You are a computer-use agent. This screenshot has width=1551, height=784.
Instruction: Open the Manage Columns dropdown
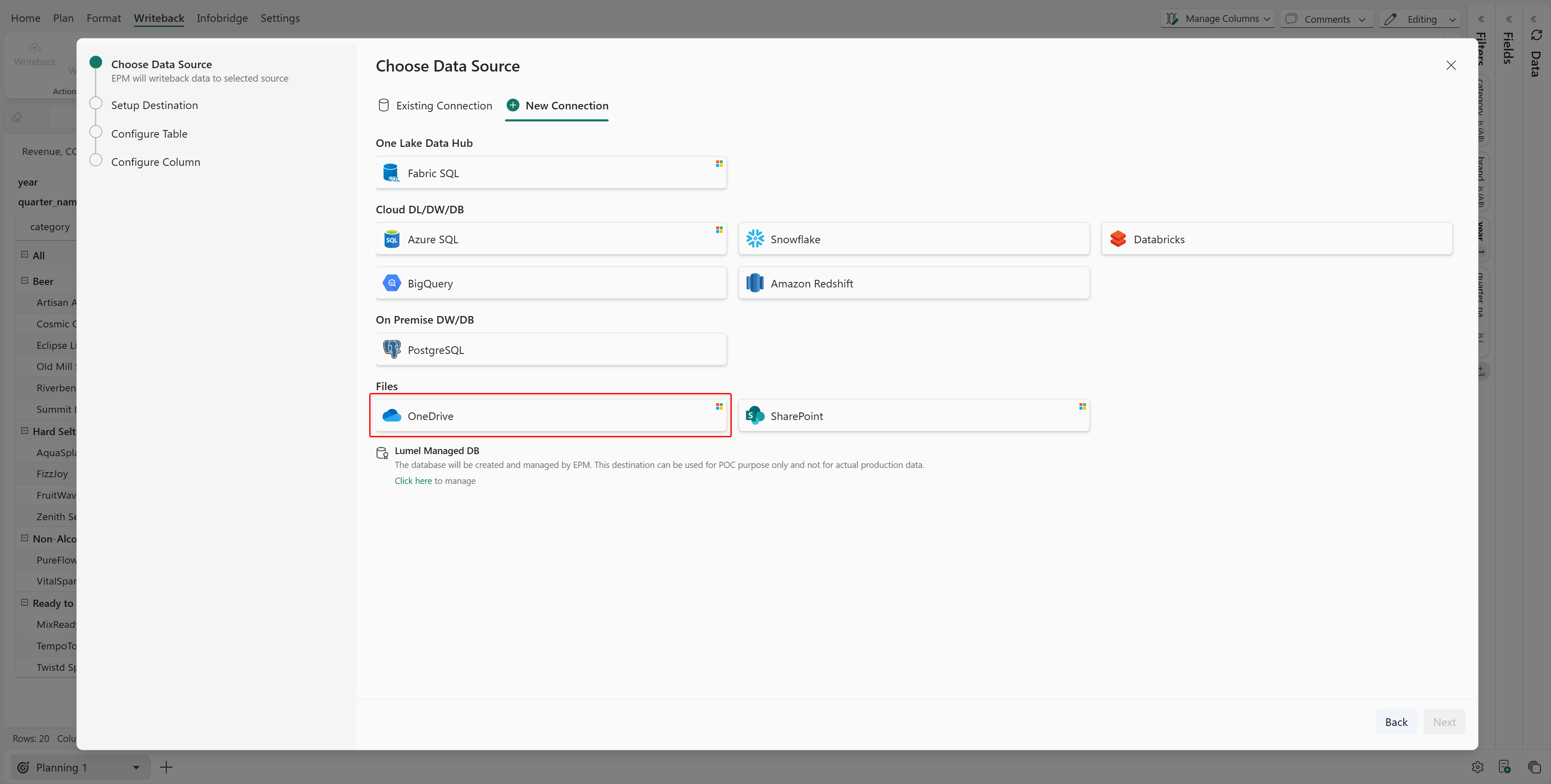pyautogui.click(x=1218, y=19)
